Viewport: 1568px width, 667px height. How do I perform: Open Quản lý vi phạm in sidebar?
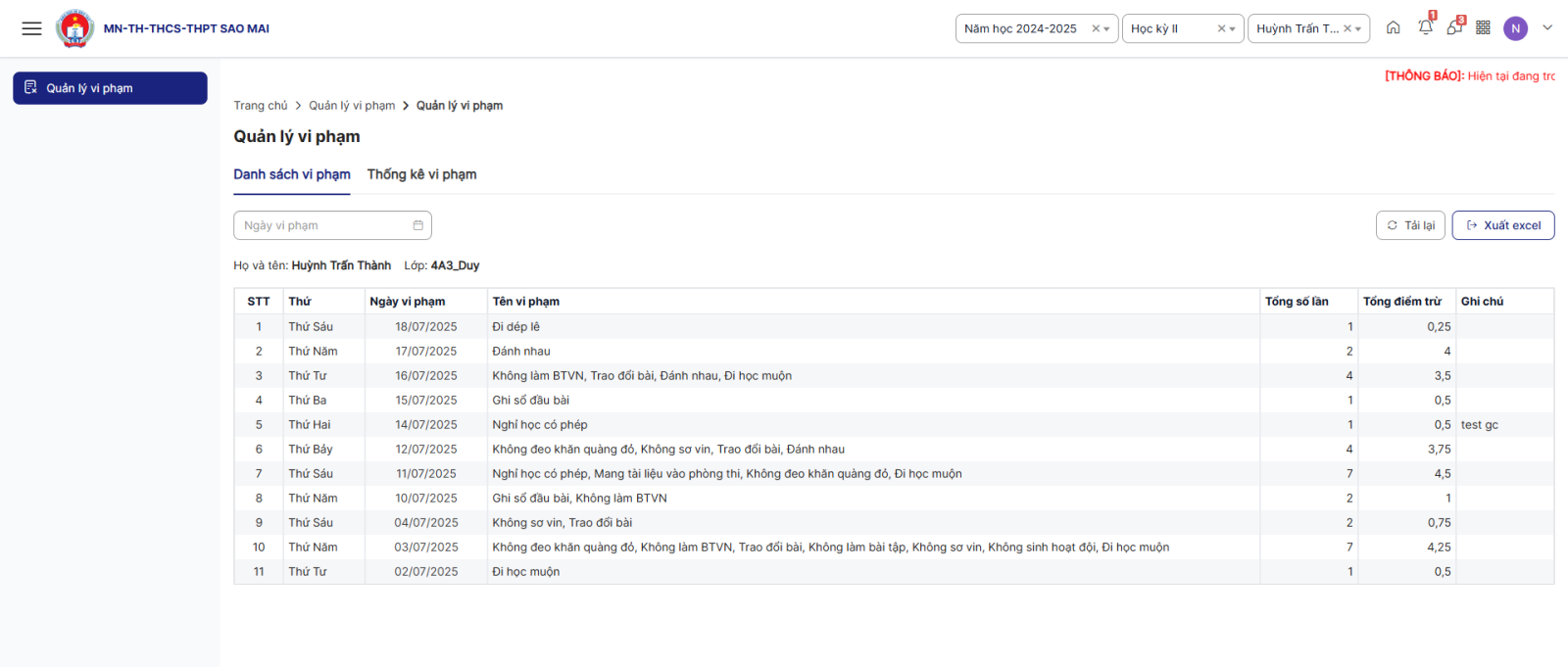[110, 88]
